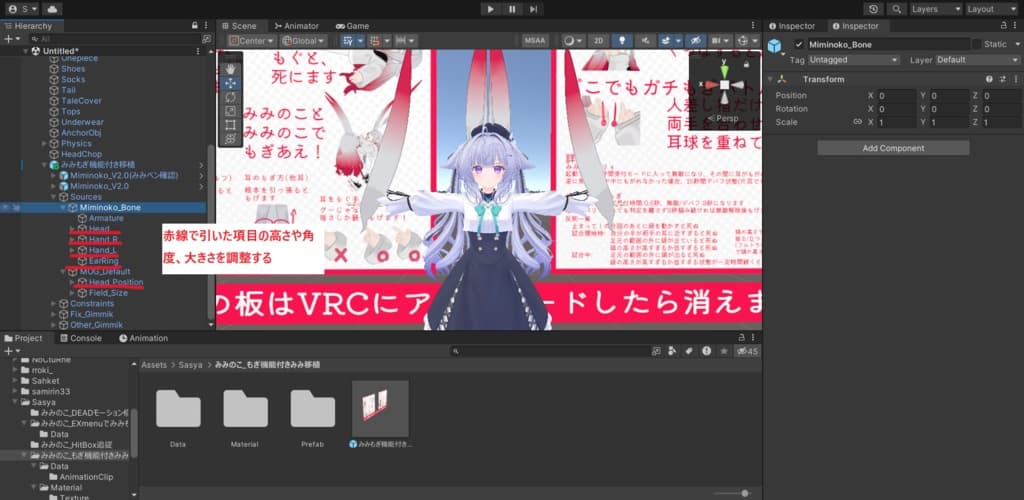
Task: Click the Pause button
Action: 512,9
